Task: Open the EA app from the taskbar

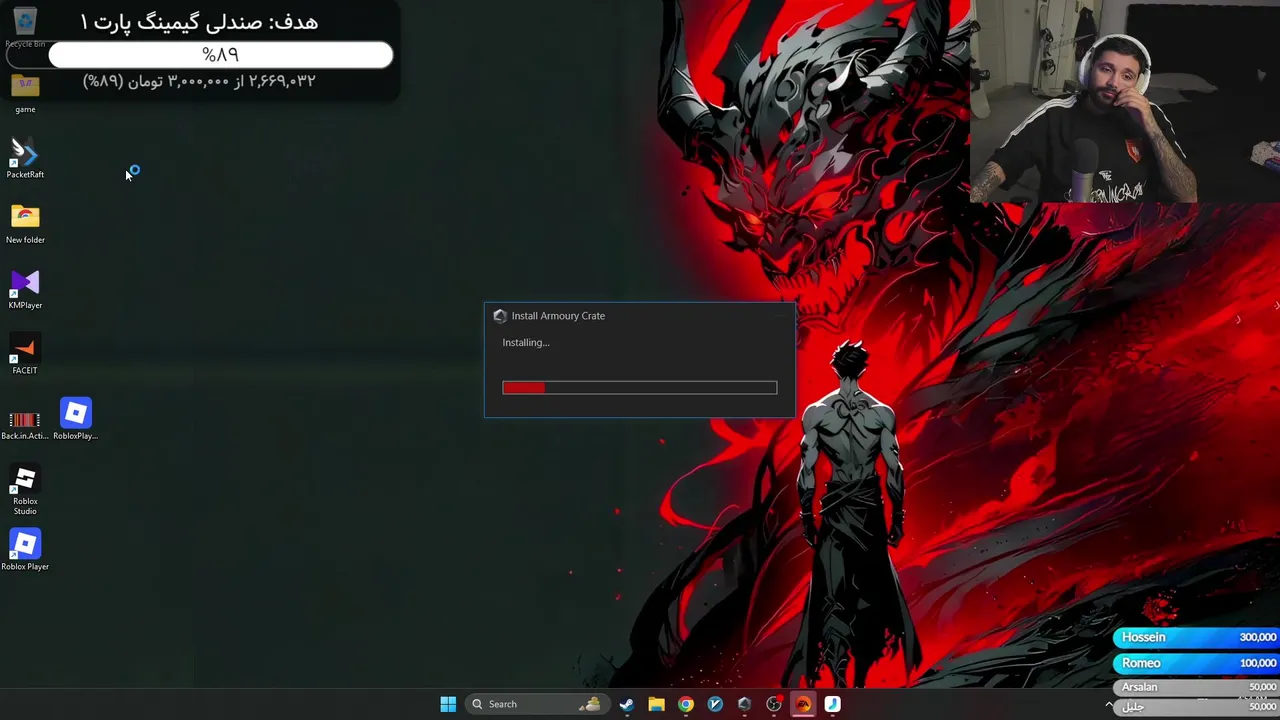Action: pos(803,704)
